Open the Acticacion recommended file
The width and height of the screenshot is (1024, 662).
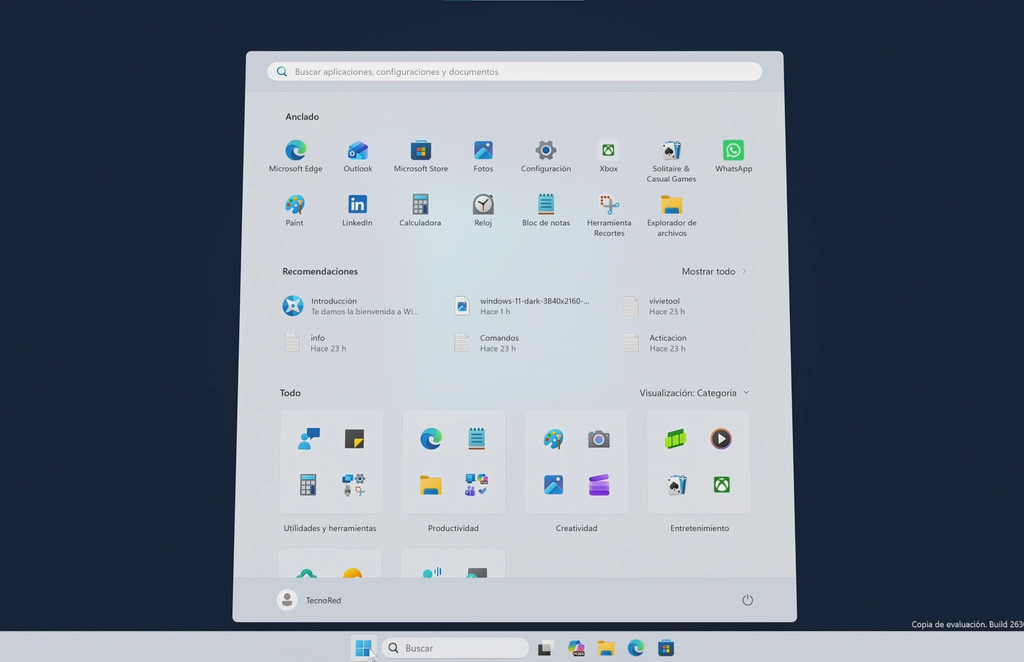(656, 343)
